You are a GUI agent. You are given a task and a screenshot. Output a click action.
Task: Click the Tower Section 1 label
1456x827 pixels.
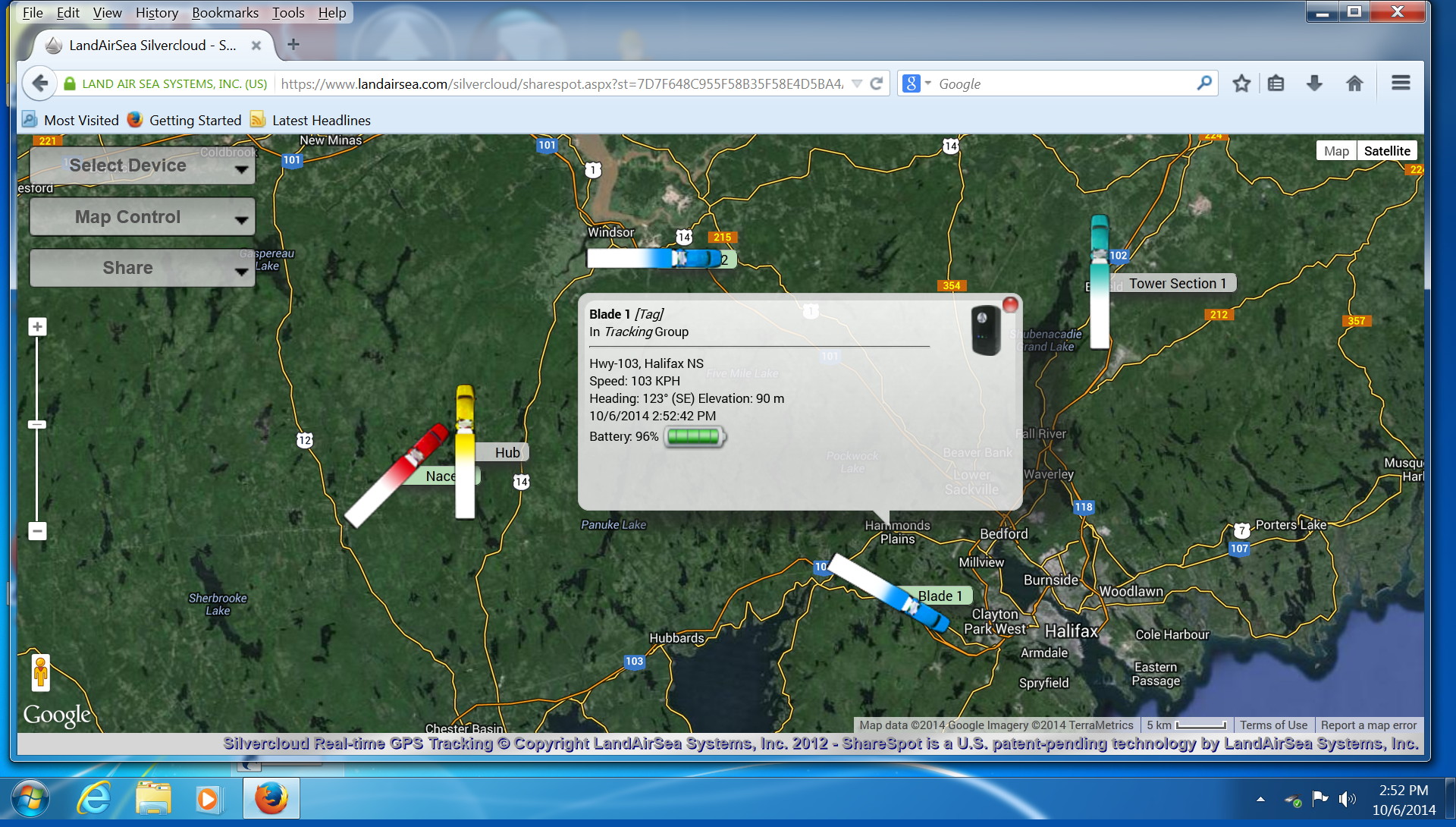[x=1177, y=283]
